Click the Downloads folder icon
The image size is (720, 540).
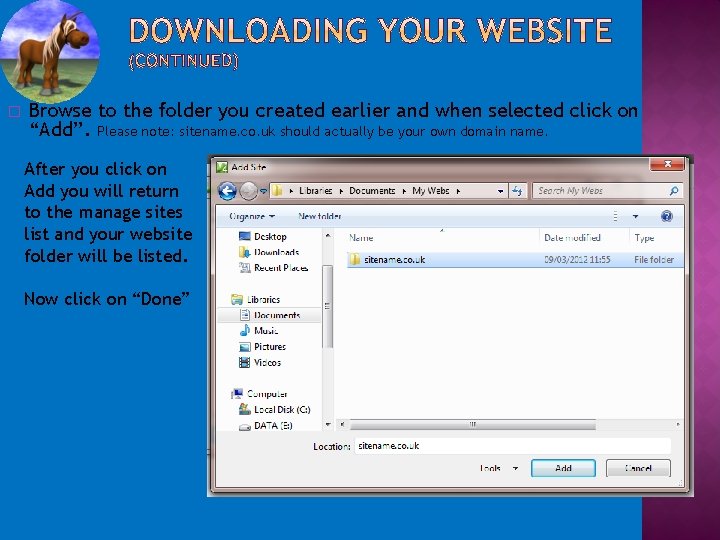coord(245,252)
